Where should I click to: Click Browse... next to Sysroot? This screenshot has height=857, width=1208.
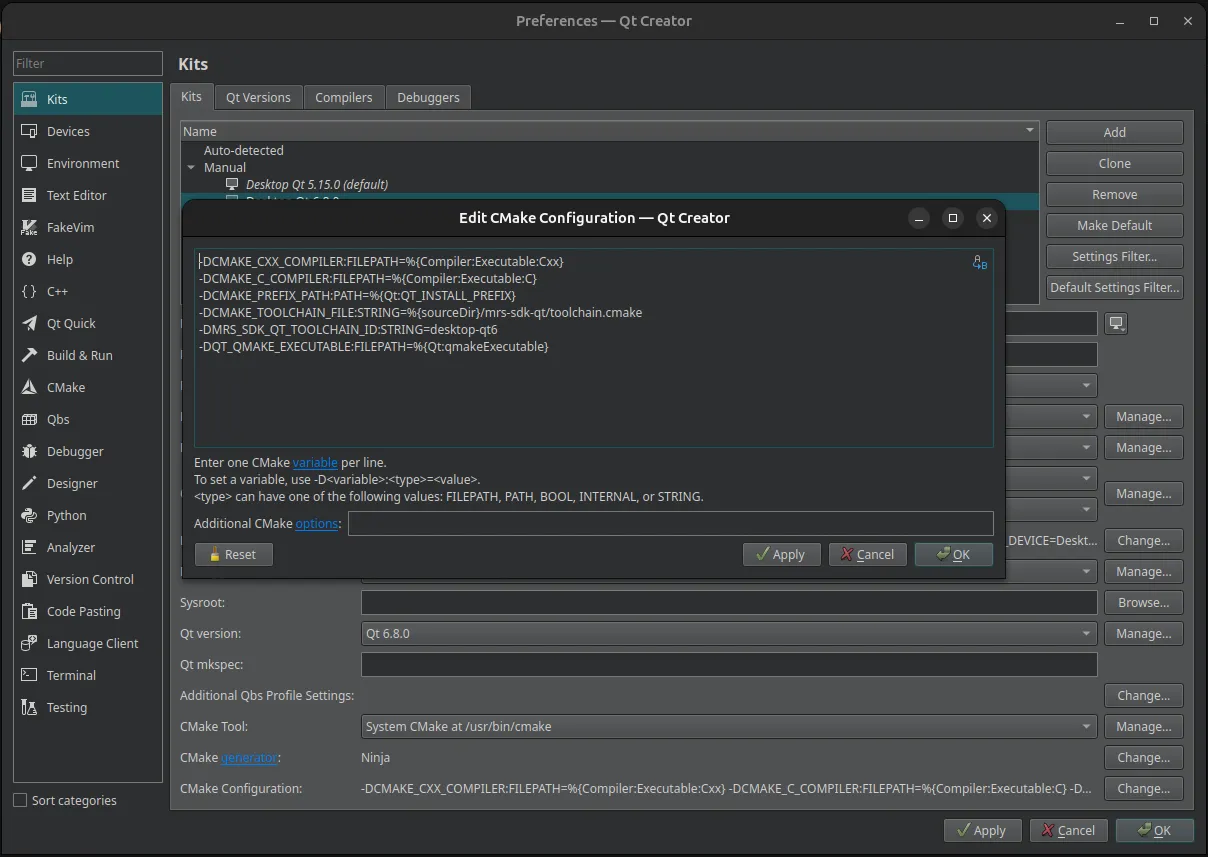coord(1144,602)
